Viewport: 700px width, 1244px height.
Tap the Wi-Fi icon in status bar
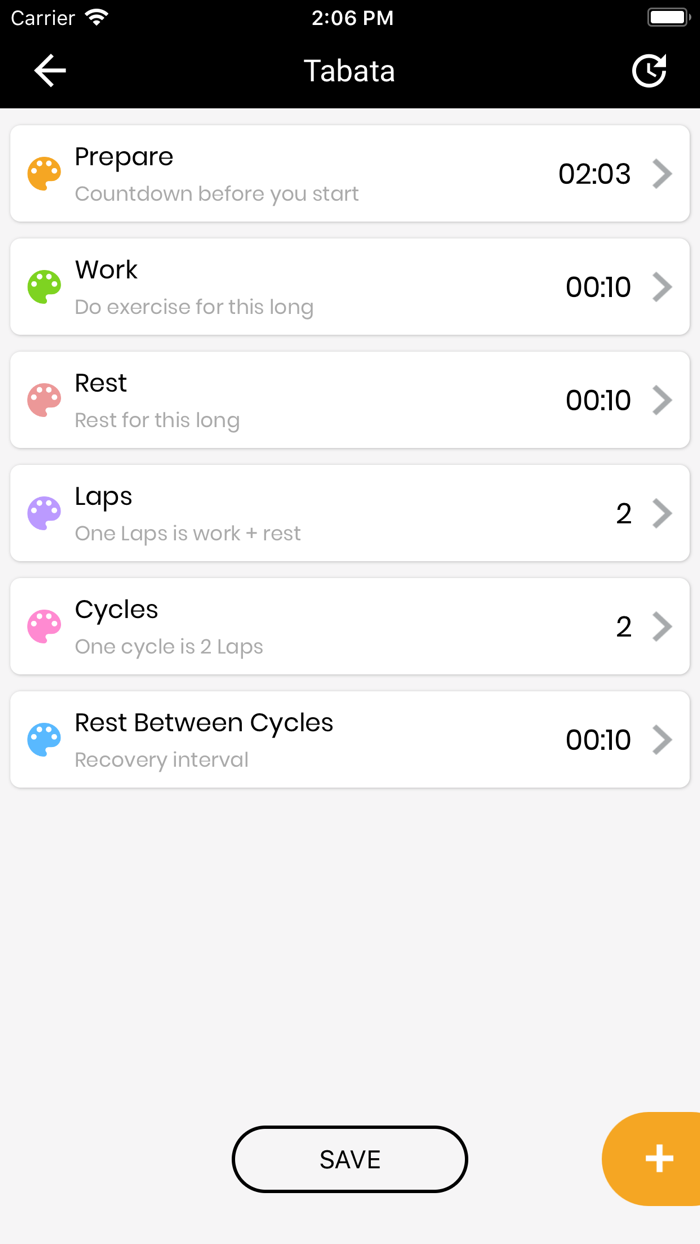95,16
